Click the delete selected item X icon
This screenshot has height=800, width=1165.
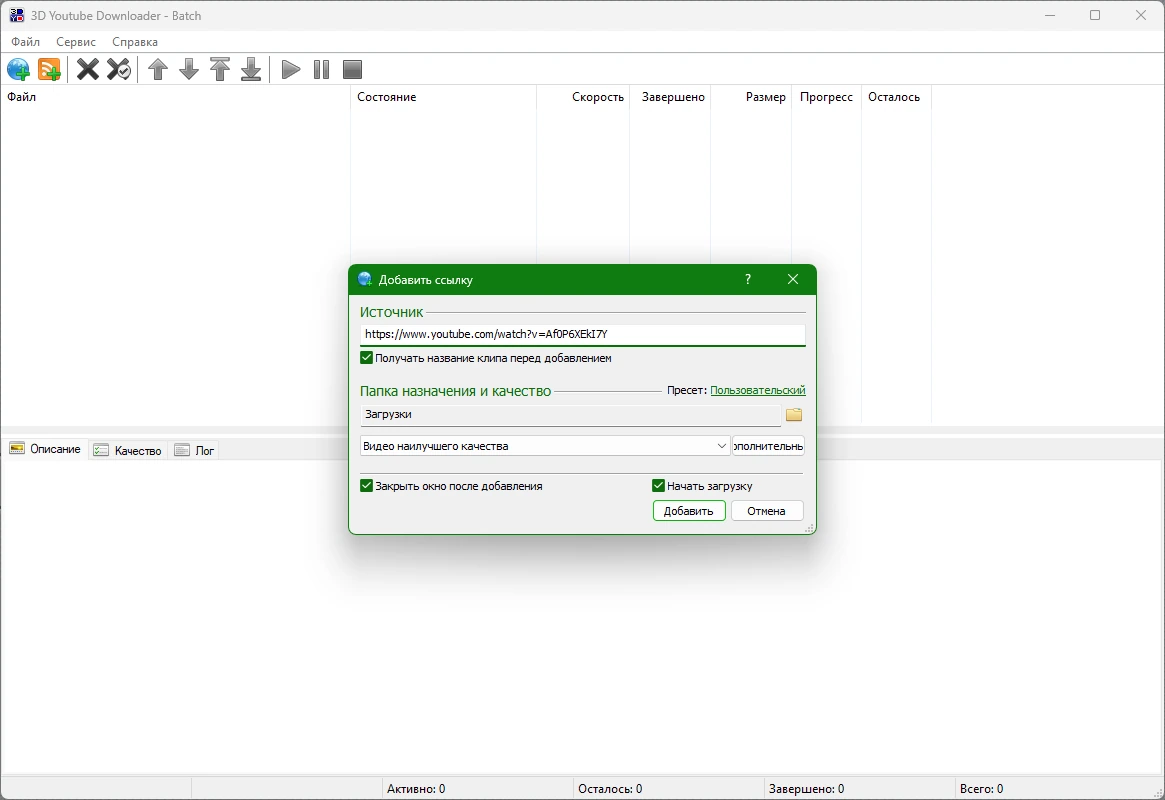[88, 70]
